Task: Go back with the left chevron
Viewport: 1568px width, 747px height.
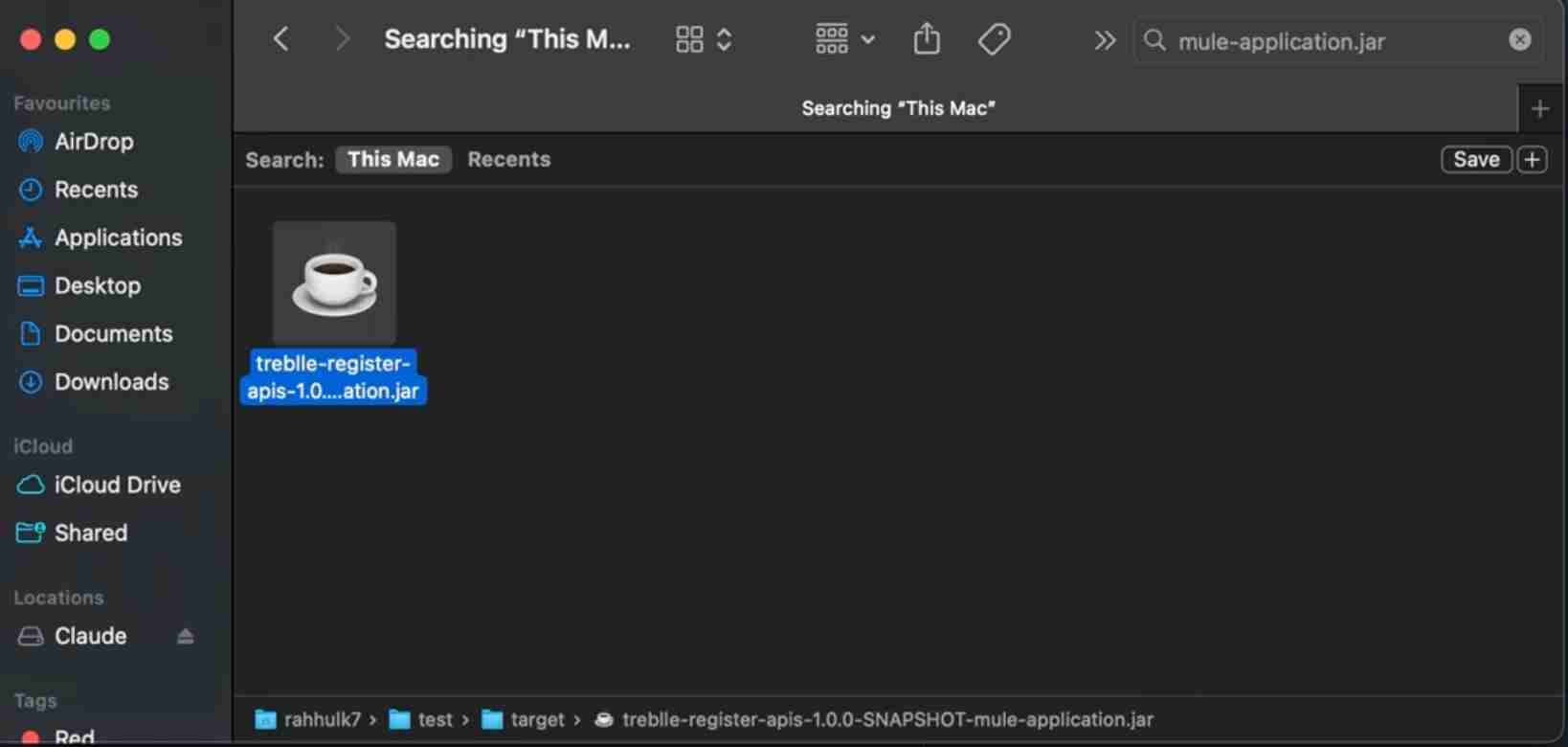Action: coord(280,39)
